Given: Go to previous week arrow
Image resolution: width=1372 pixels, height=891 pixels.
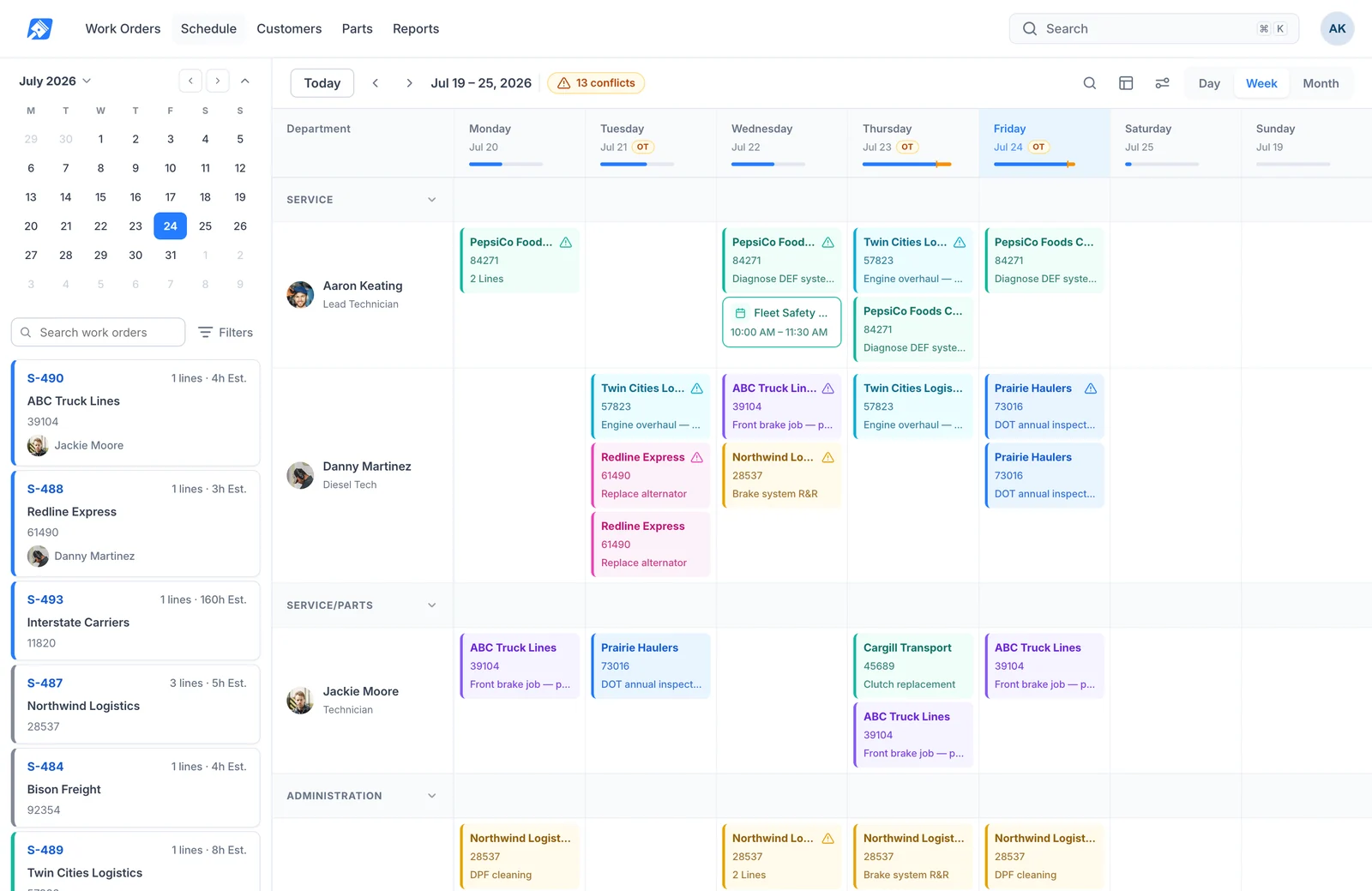Looking at the screenshot, I should click(375, 83).
